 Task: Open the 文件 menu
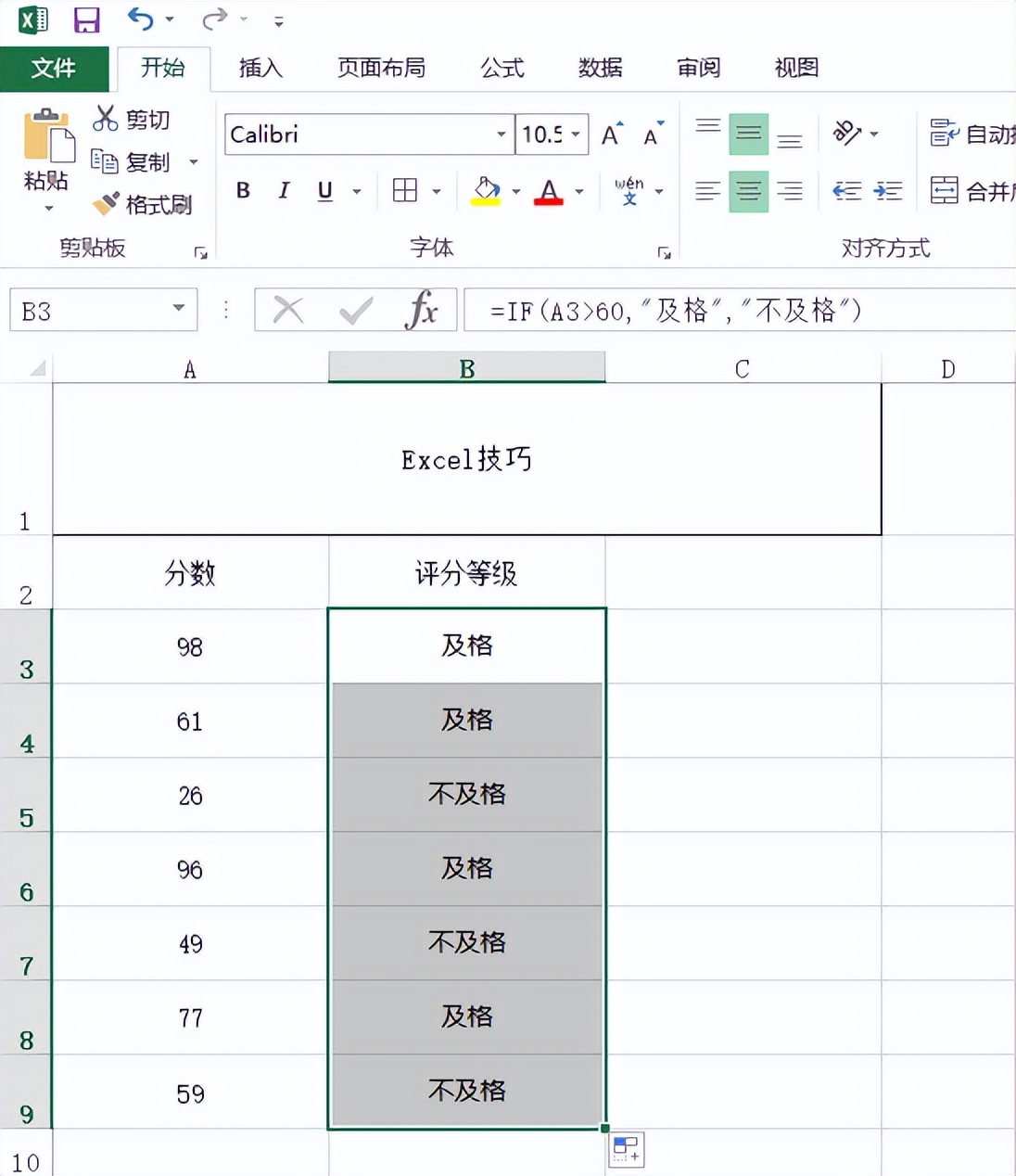[54, 68]
